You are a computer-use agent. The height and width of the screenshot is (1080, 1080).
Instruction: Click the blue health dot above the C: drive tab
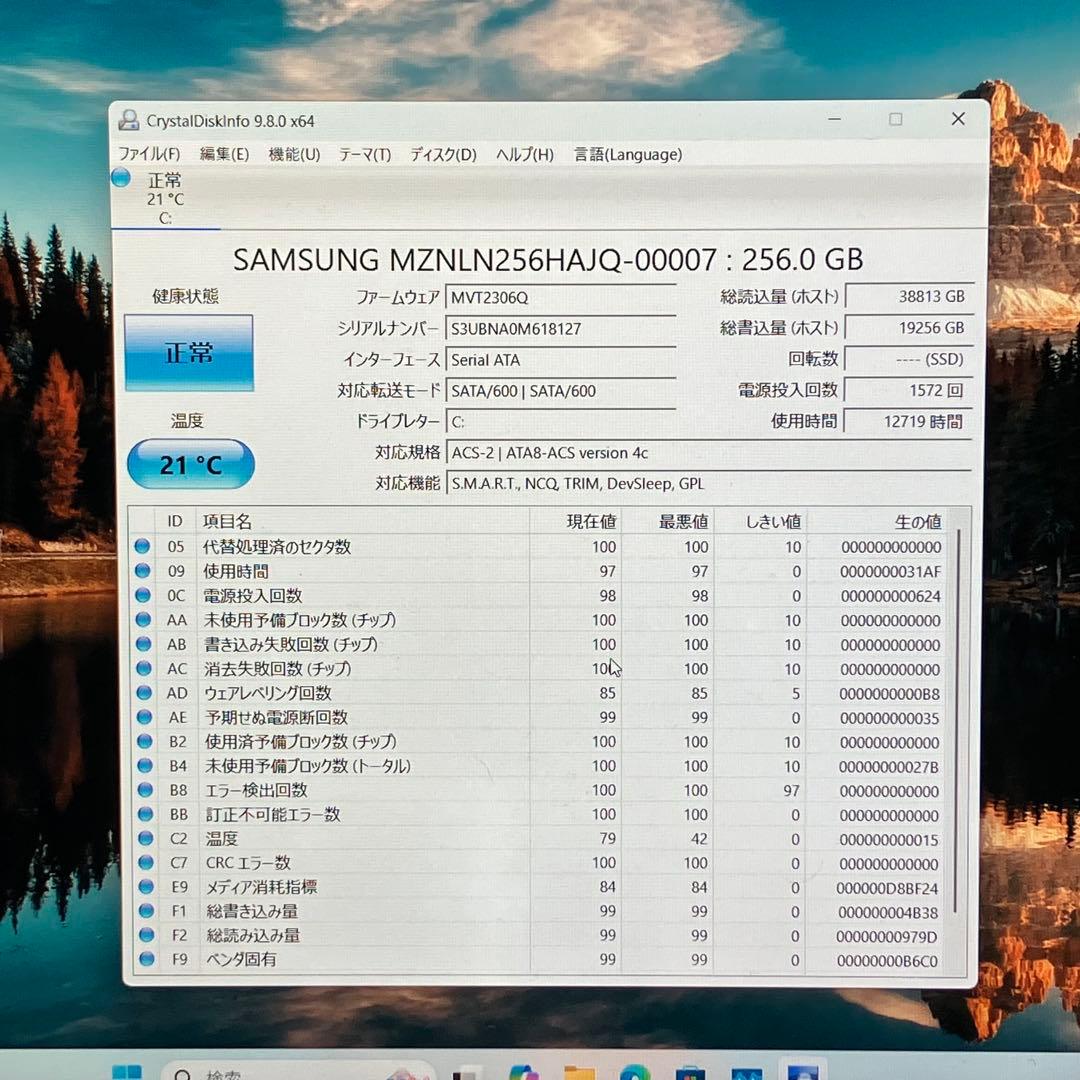coord(120,178)
